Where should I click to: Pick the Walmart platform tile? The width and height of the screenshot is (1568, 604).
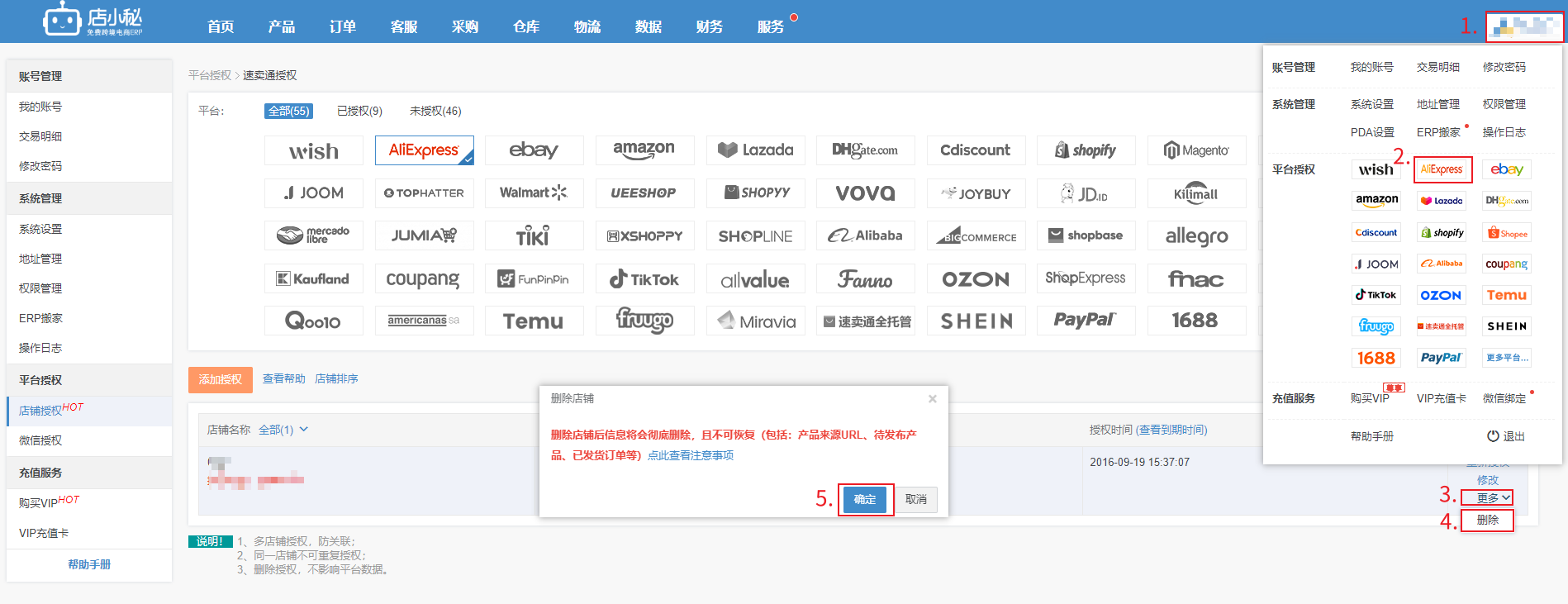coord(535,193)
